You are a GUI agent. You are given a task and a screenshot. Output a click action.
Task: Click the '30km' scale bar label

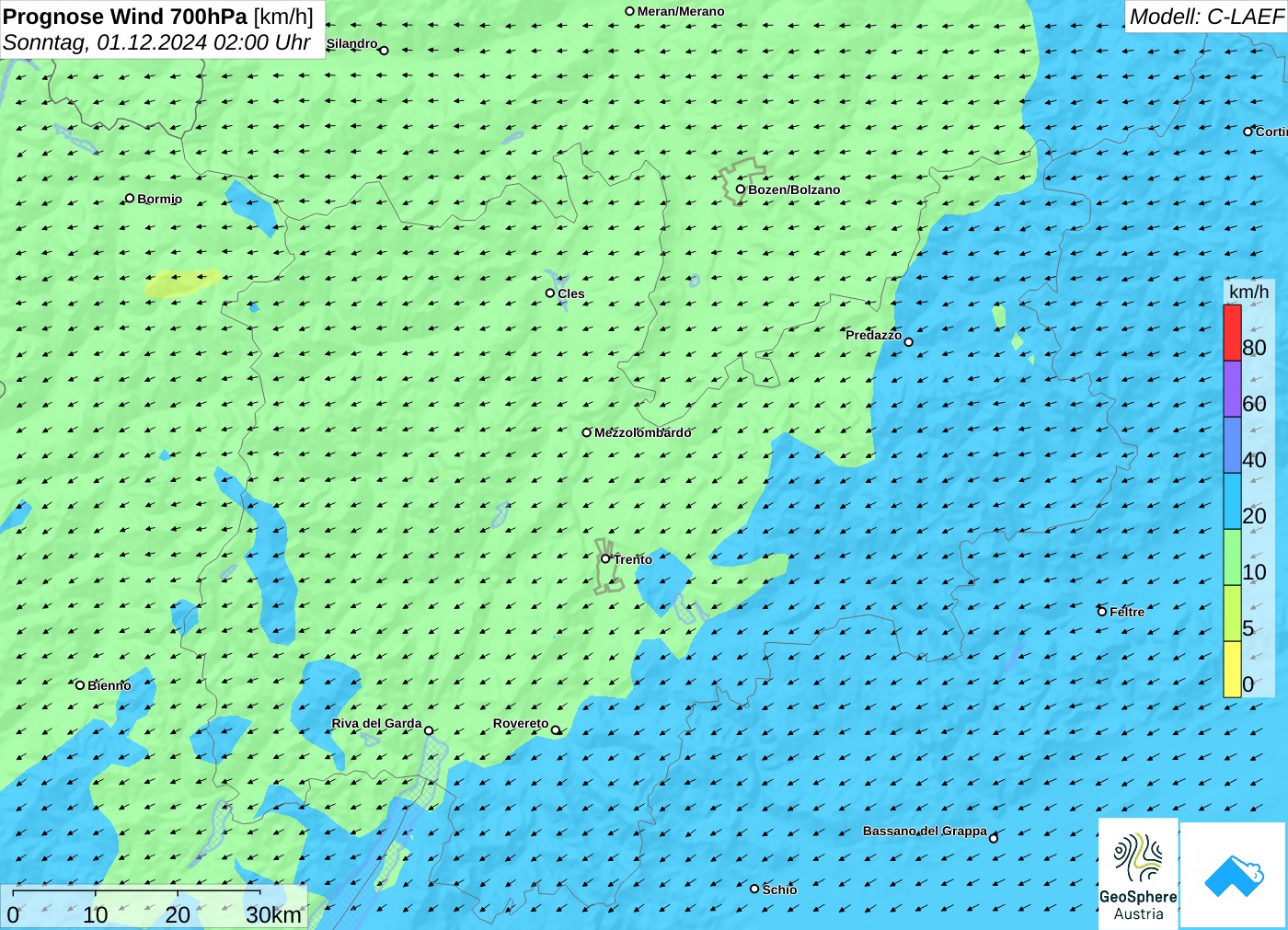coord(273,914)
